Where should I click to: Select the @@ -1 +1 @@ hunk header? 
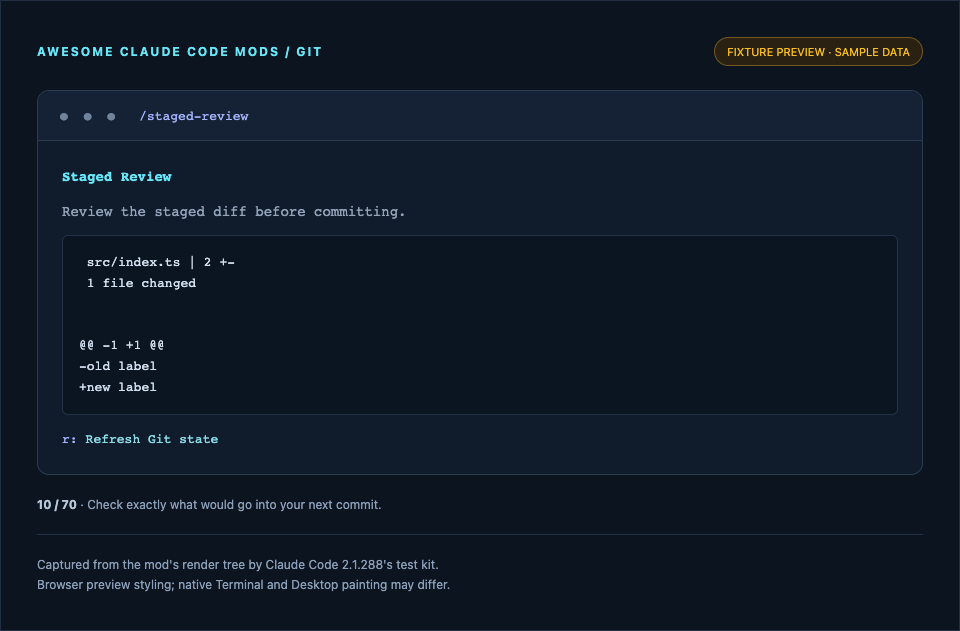pos(122,345)
